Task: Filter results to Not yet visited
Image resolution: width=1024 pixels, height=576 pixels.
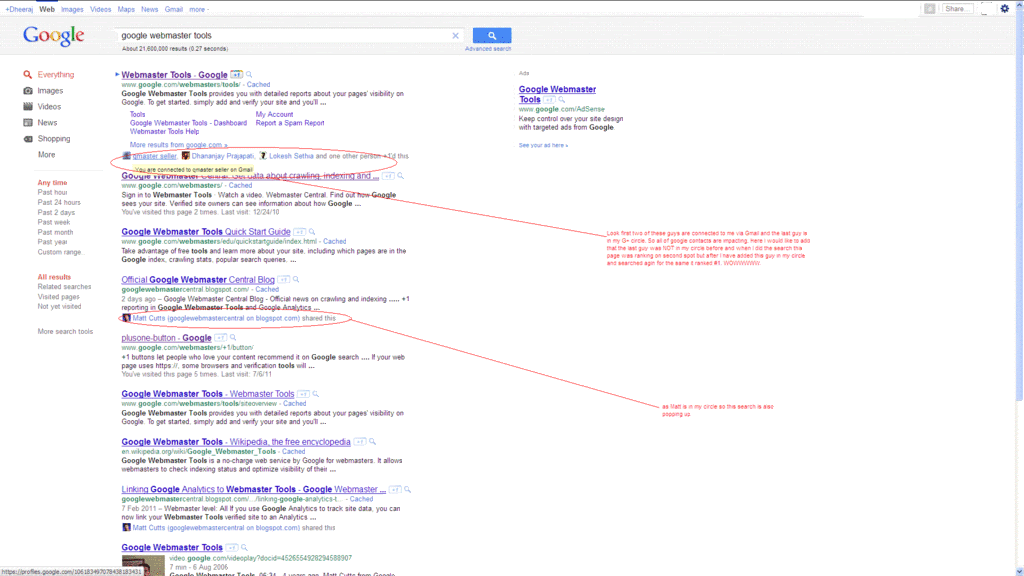Action: 59,306
